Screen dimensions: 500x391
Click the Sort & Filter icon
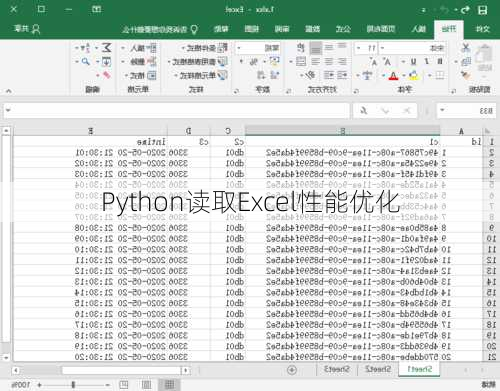86,48
